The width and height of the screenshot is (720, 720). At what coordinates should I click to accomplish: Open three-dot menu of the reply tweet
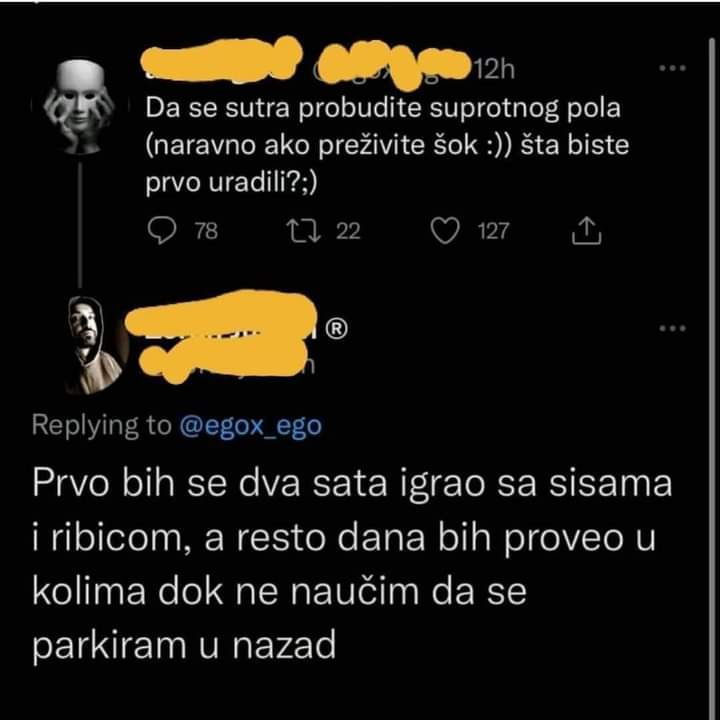(x=673, y=328)
